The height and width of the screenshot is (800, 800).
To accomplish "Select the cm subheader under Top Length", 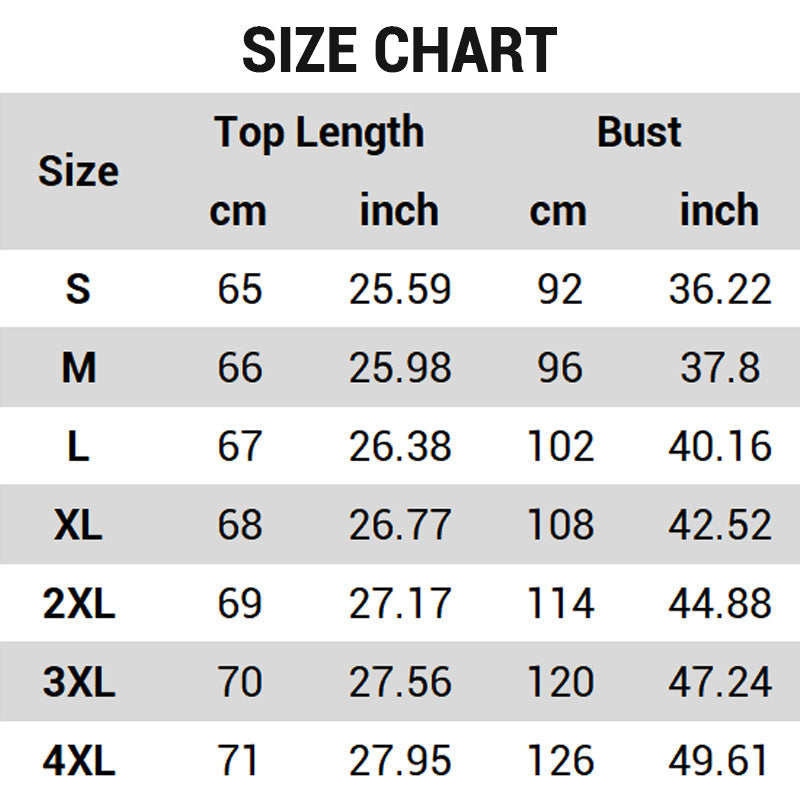I will pos(238,211).
